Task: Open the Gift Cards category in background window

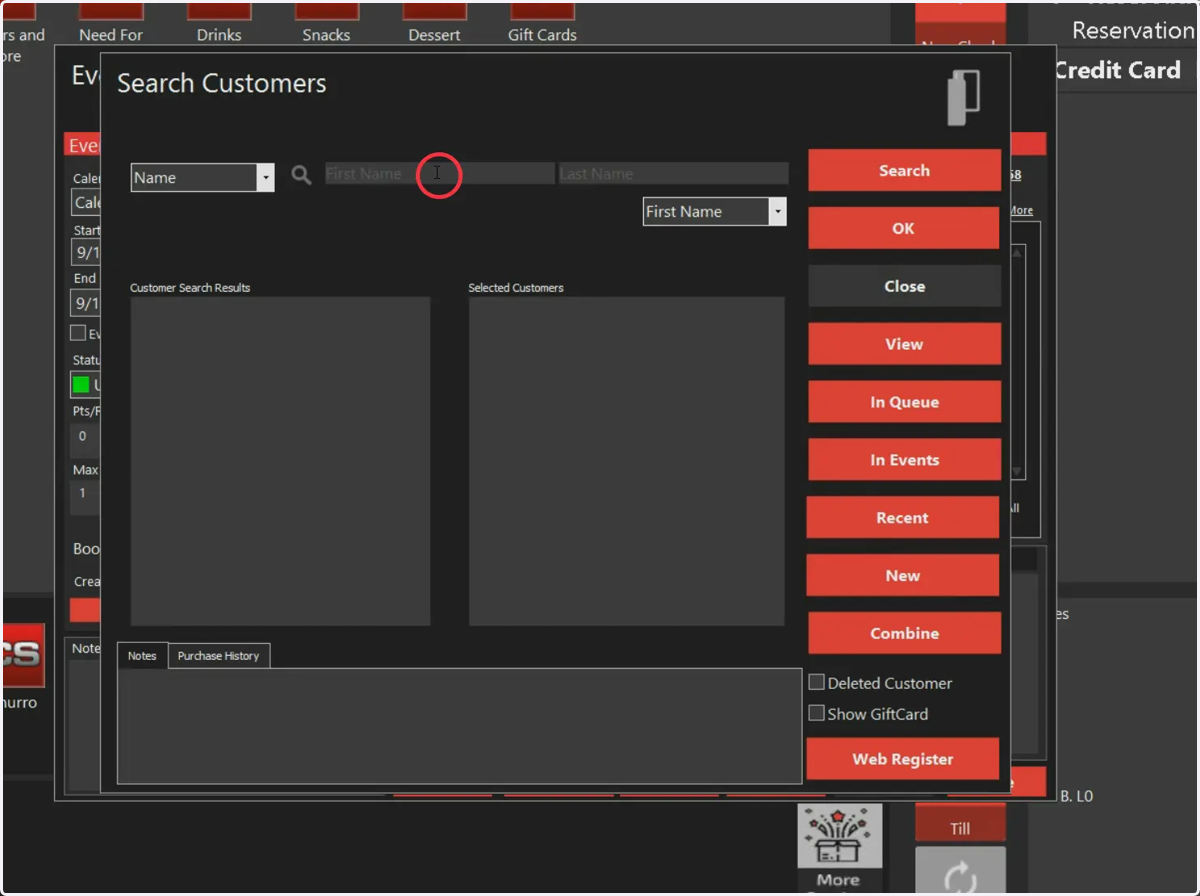Action: [x=542, y=22]
